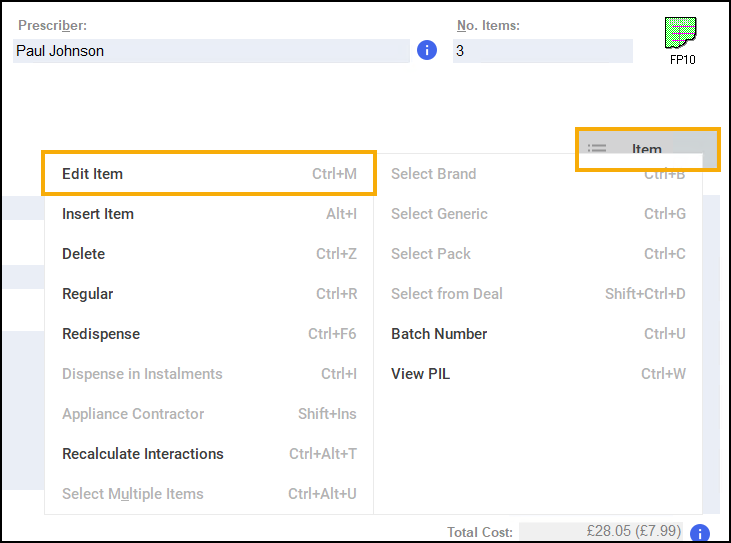This screenshot has width=731, height=543.
Task: Click Recalculate Interactions menu entry
Action: click(208, 454)
